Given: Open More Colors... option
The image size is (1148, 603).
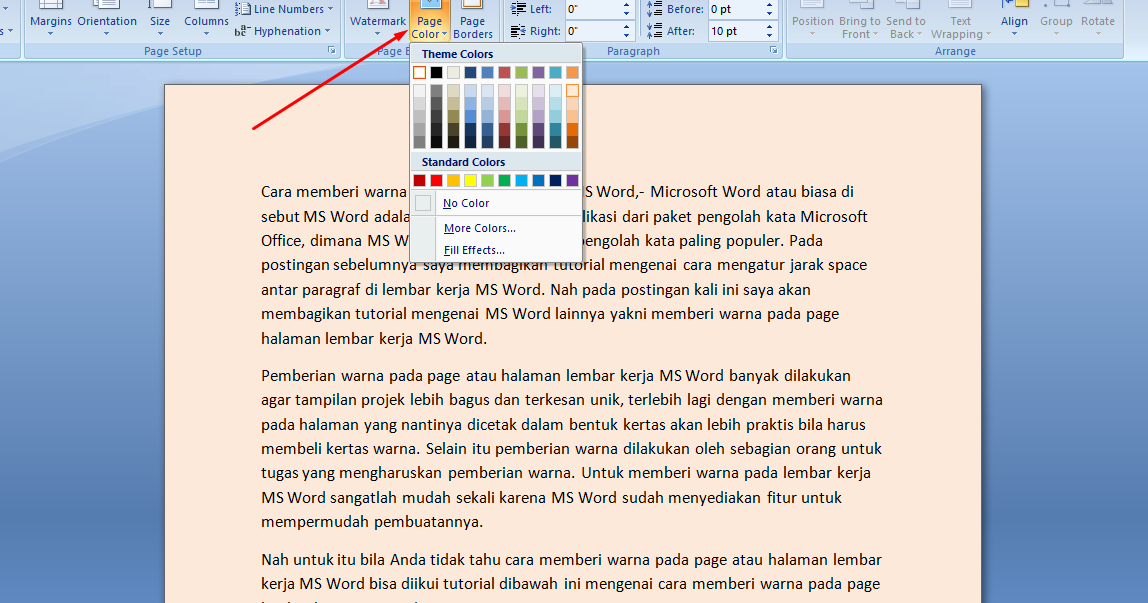Looking at the screenshot, I should pos(496,228).
